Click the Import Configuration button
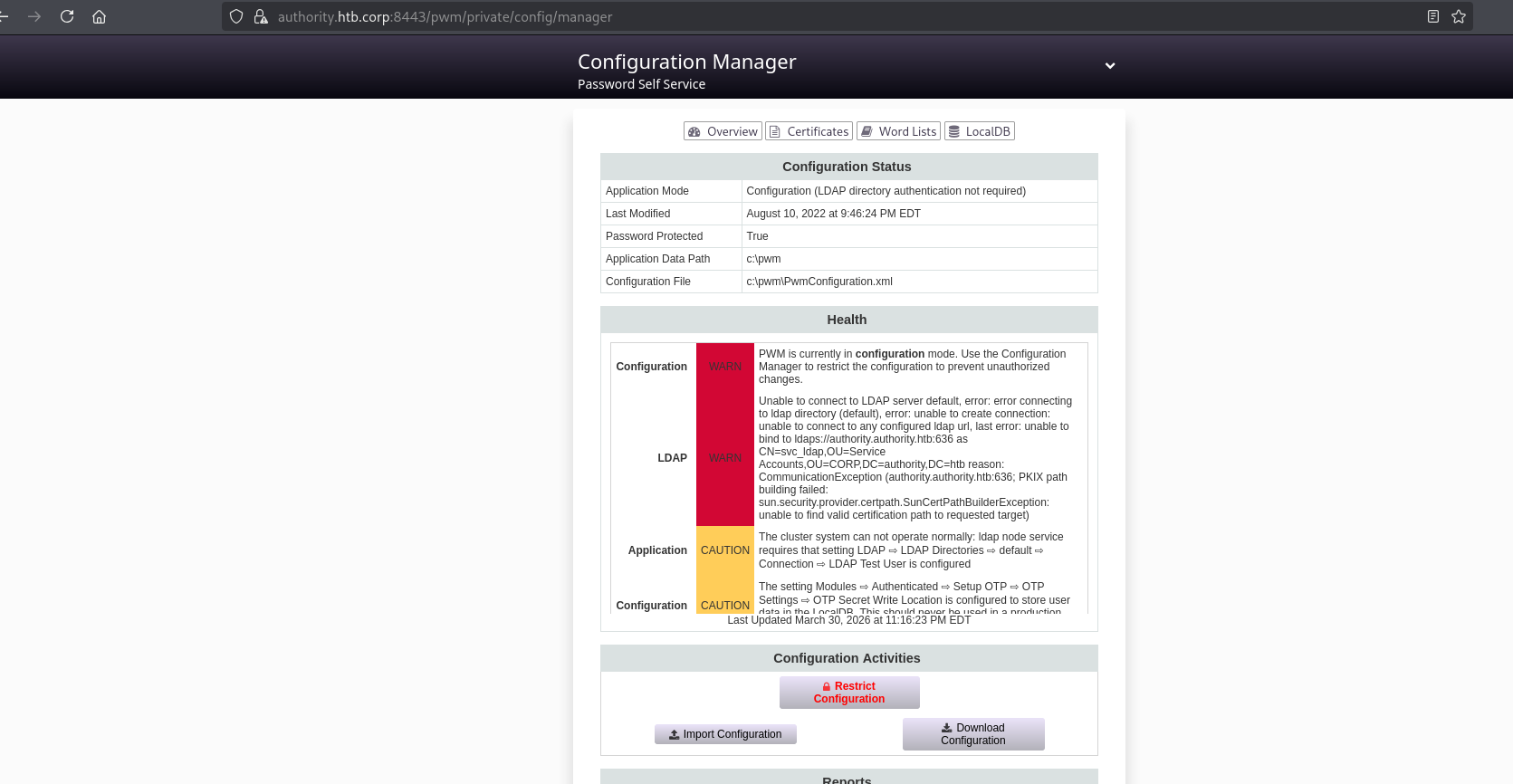The image size is (1513, 784). [725, 734]
